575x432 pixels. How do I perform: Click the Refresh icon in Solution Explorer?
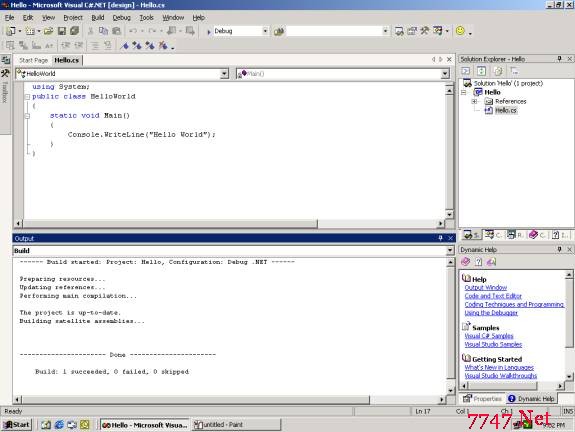click(481, 71)
